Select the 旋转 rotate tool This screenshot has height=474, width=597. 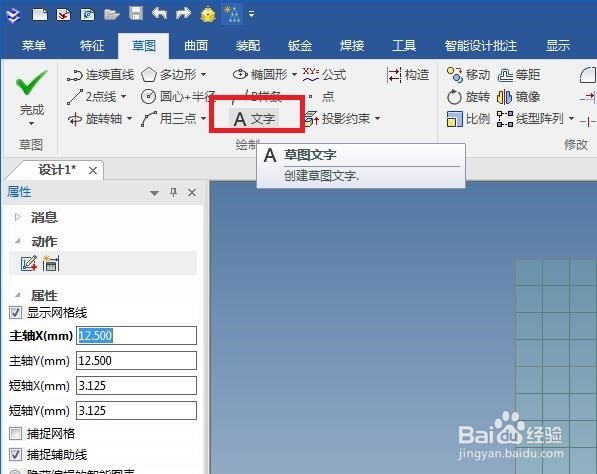point(468,97)
